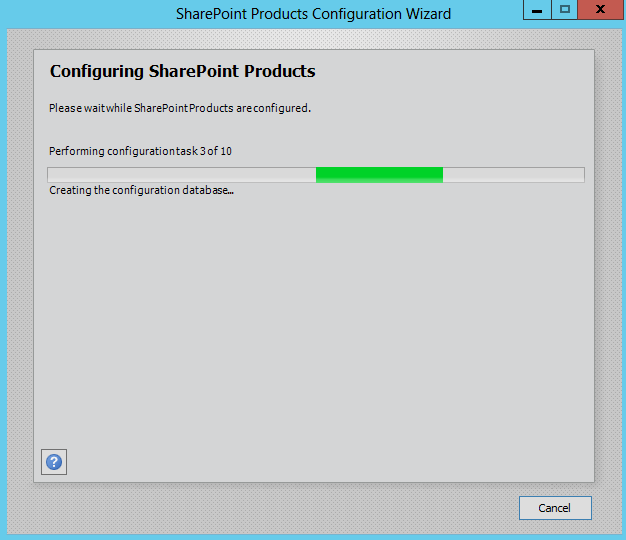Click the blank center of the wizard panel
Viewport: 626px width, 540px height.
[x=314, y=319]
